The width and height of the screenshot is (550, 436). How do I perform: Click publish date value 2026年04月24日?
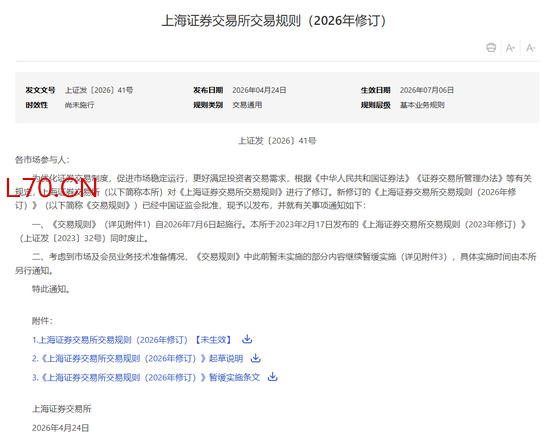coord(259,90)
